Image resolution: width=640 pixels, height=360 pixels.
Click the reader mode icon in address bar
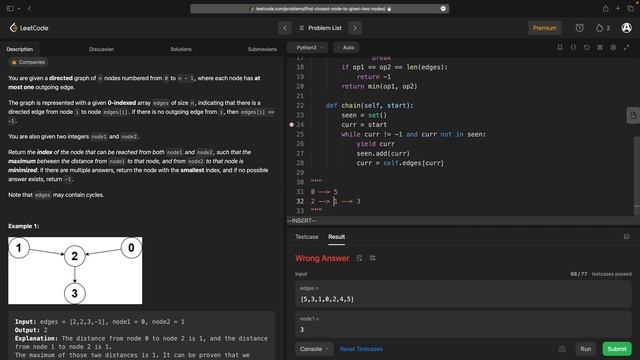click(443, 9)
